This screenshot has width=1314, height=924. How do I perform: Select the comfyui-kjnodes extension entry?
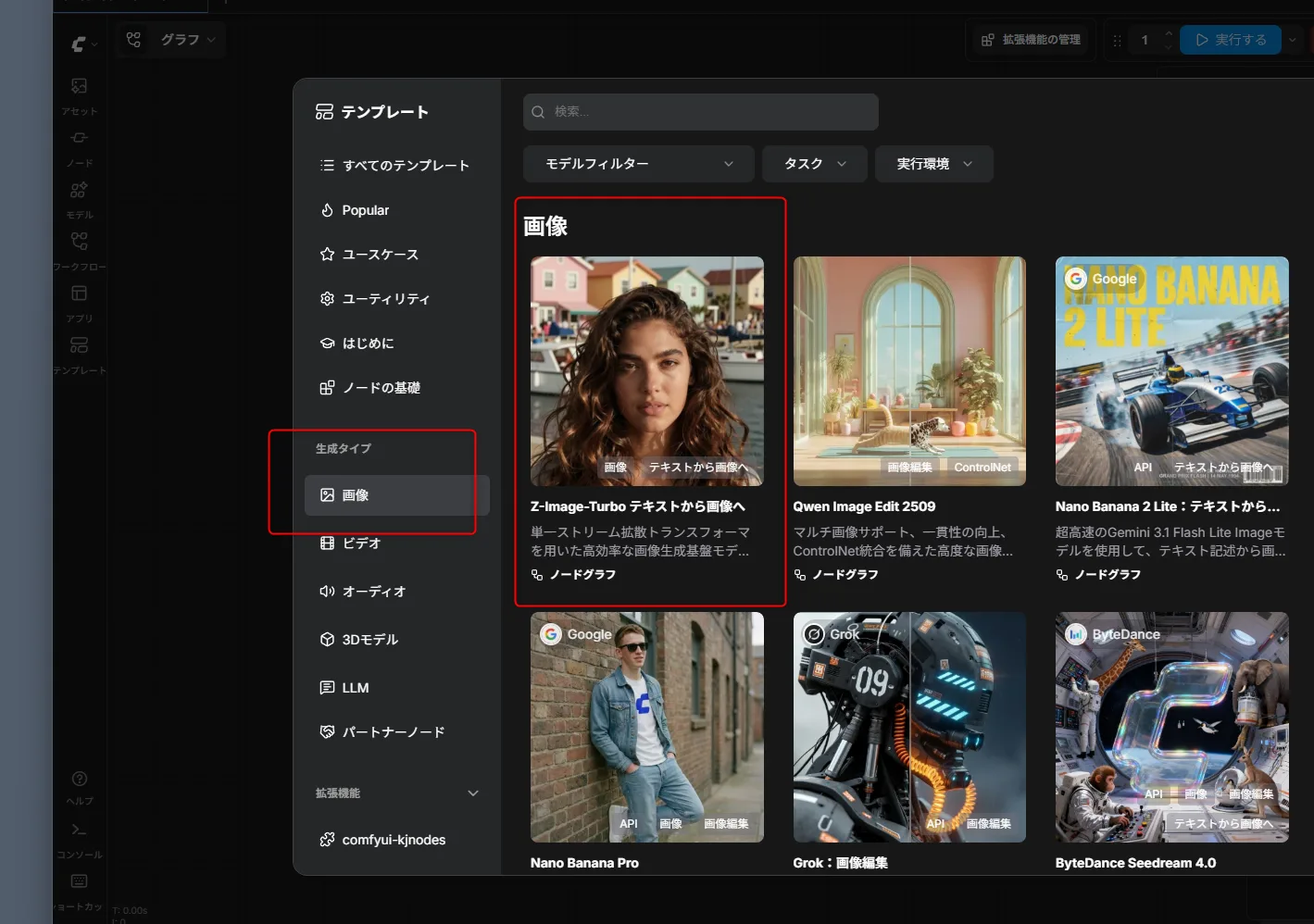pyautogui.click(x=396, y=840)
